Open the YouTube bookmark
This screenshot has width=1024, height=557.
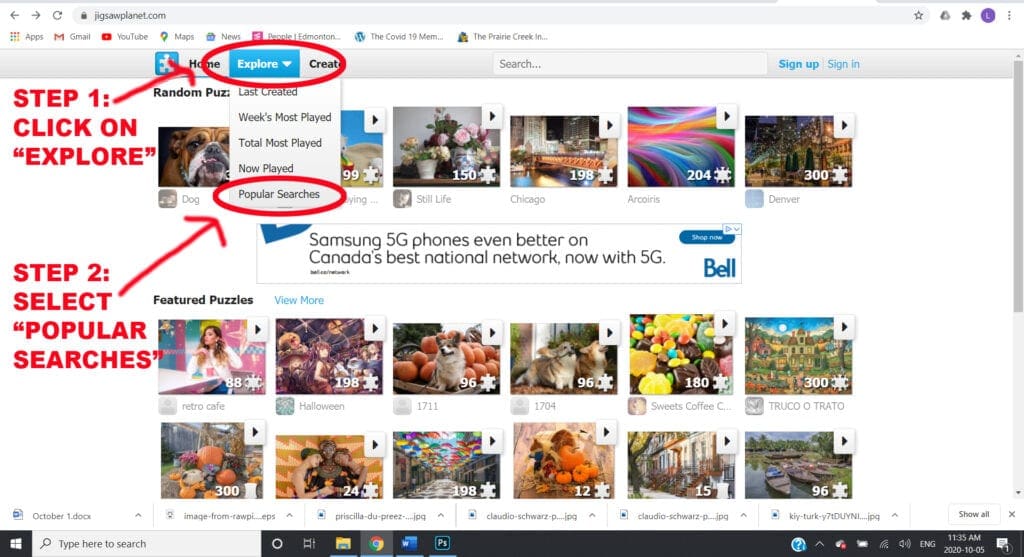[x=125, y=37]
